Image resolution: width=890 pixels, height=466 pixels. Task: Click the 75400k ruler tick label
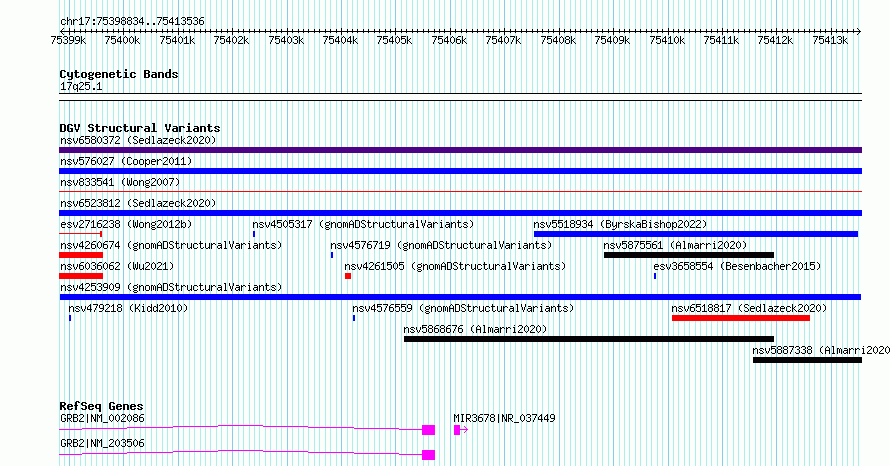coord(122,40)
